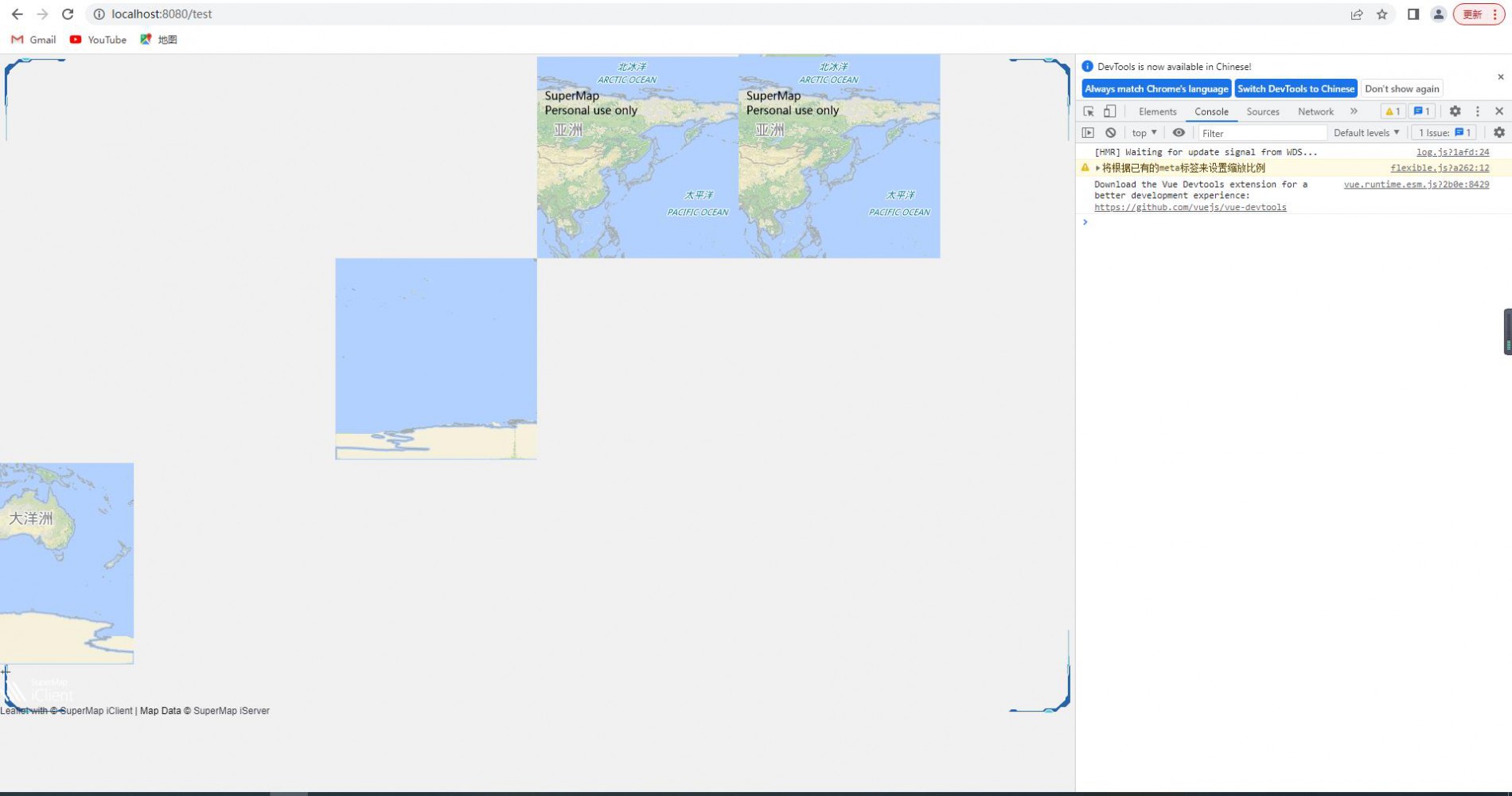Open the 地图 maps bookmark
This screenshot has height=796, width=1512.
[158, 40]
